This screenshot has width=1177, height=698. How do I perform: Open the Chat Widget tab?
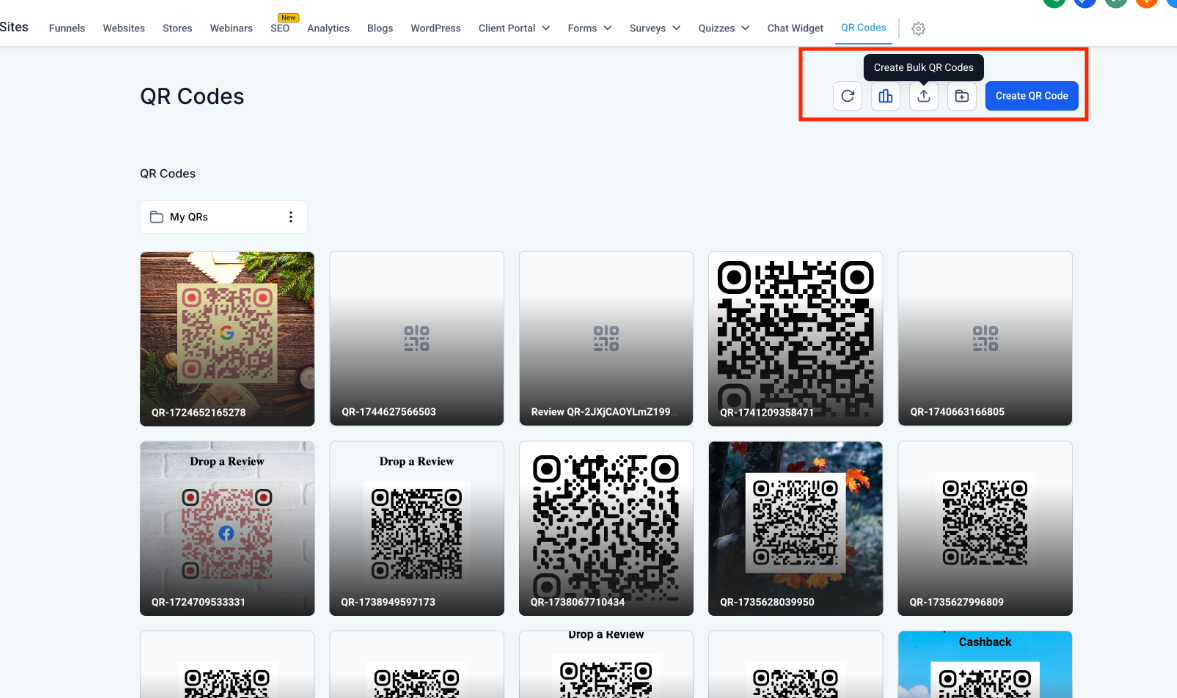[795, 29]
